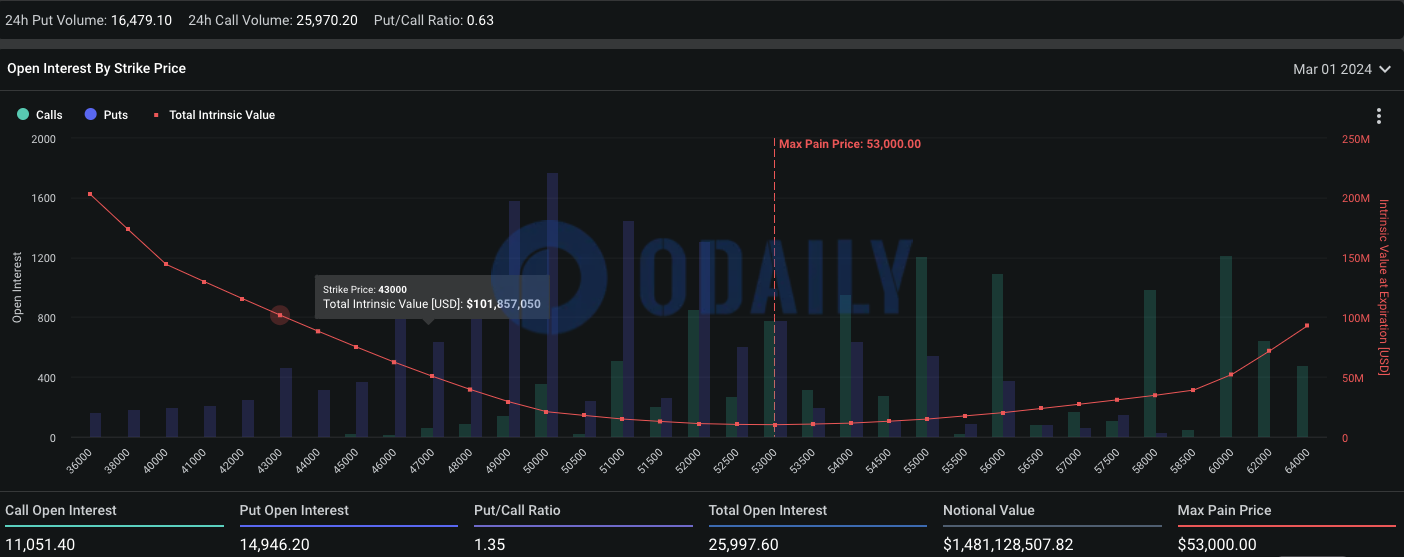This screenshot has height=557, width=1404.
Task: Click the Max Pain Price $53,000.00 value
Action: (x=1217, y=545)
